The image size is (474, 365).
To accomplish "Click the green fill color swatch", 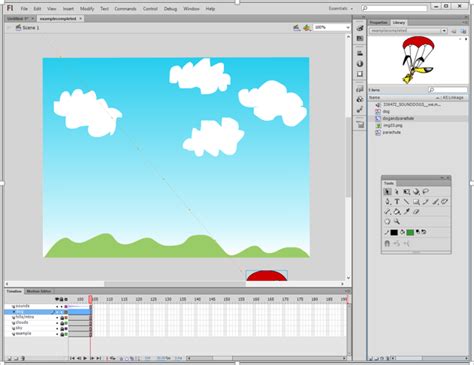I will click(410, 232).
